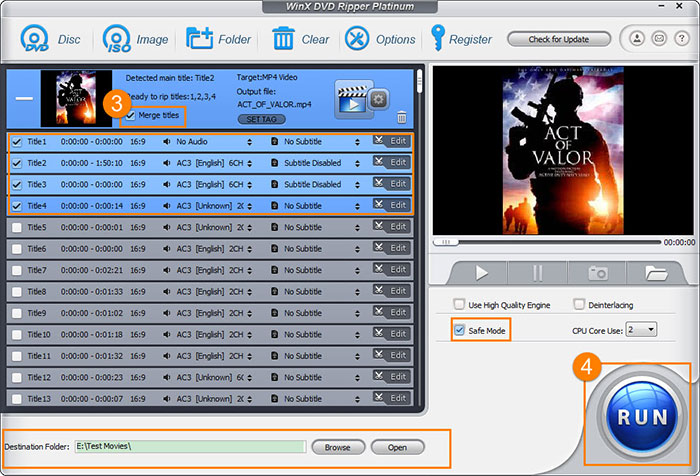
Task: Open Title1 audio track selector
Action: pos(250,142)
